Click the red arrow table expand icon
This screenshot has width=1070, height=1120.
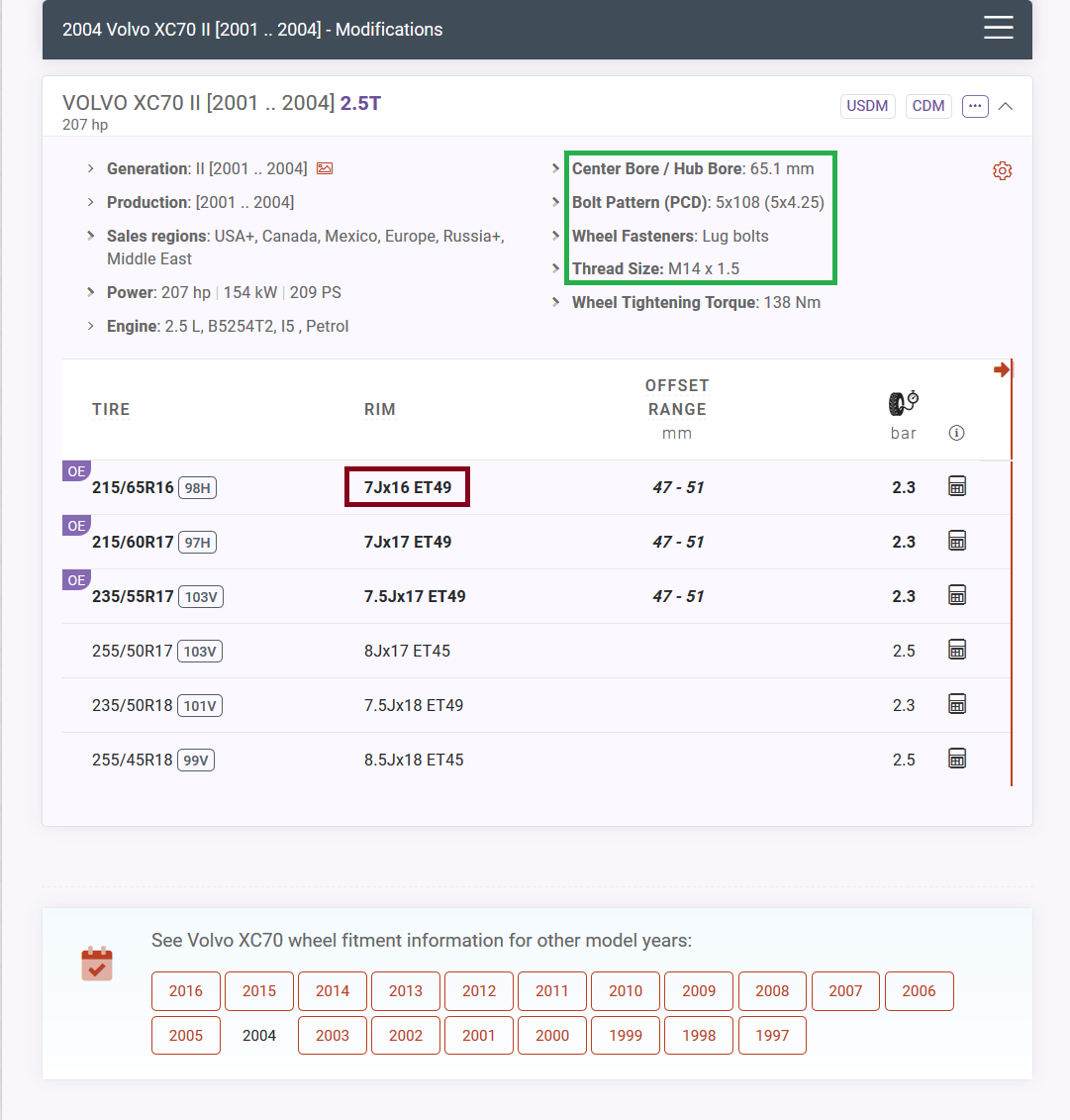pos(1002,369)
